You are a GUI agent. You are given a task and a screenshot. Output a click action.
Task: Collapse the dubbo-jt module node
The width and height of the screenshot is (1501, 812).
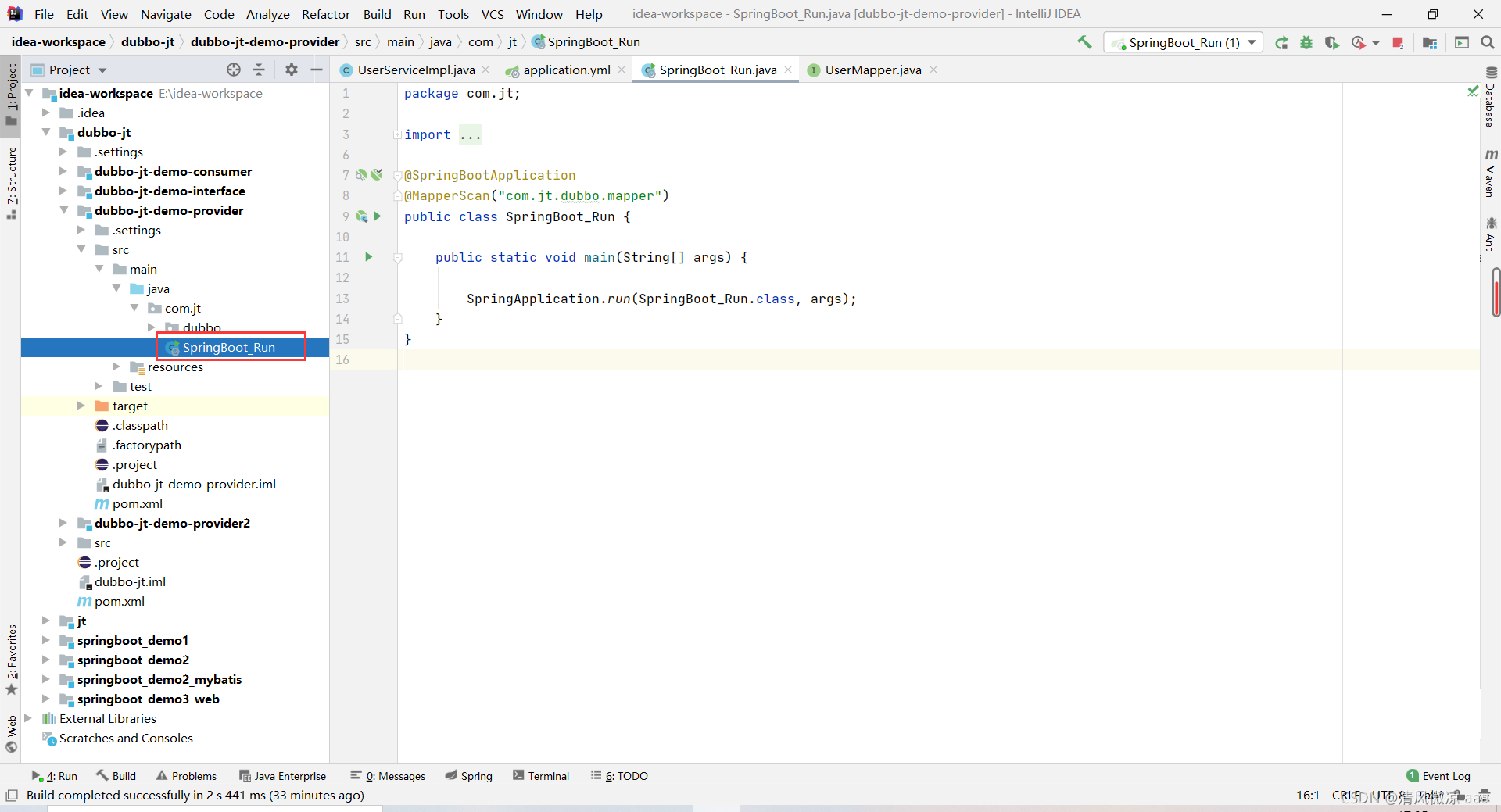[46, 132]
